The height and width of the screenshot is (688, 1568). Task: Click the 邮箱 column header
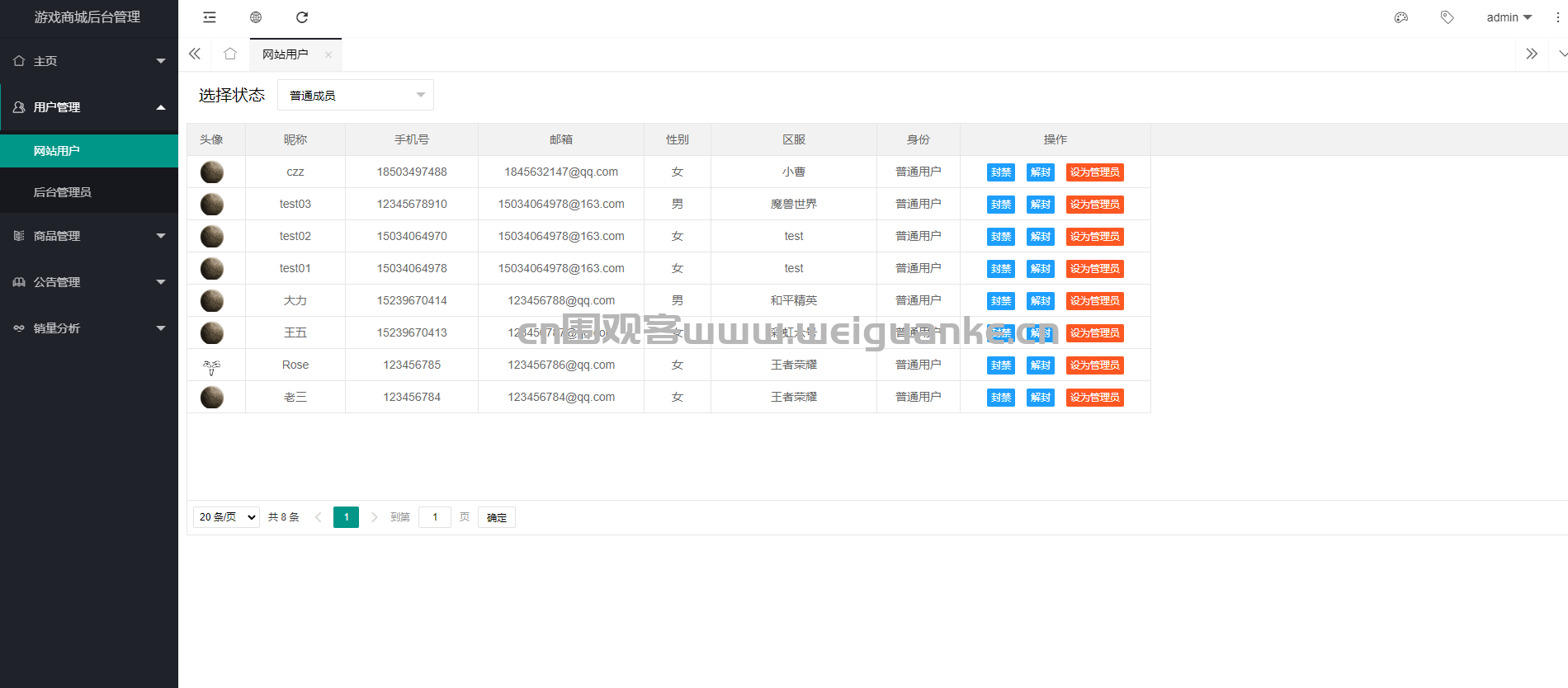point(561,139)
